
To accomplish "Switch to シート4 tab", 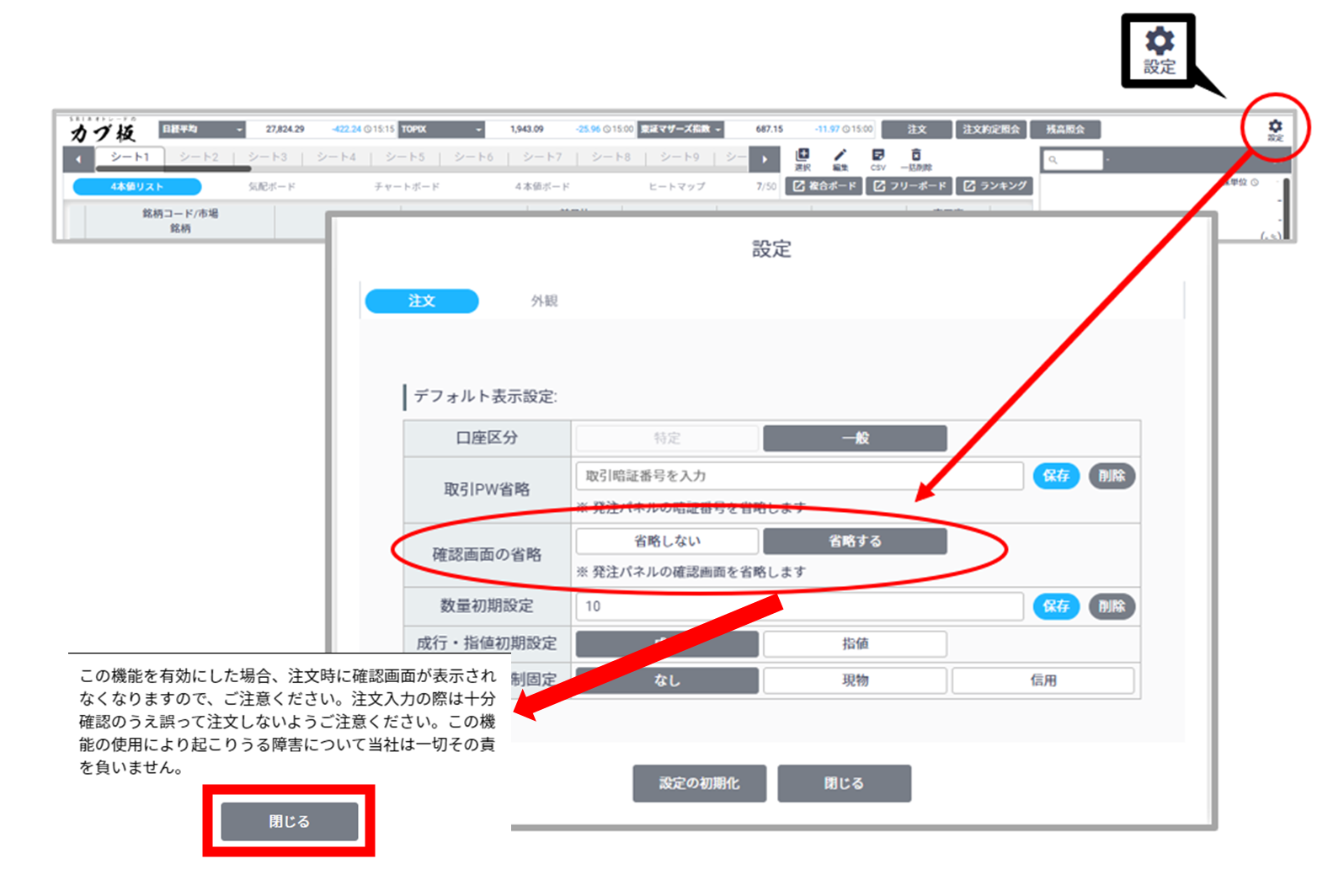I will (336, 157).
